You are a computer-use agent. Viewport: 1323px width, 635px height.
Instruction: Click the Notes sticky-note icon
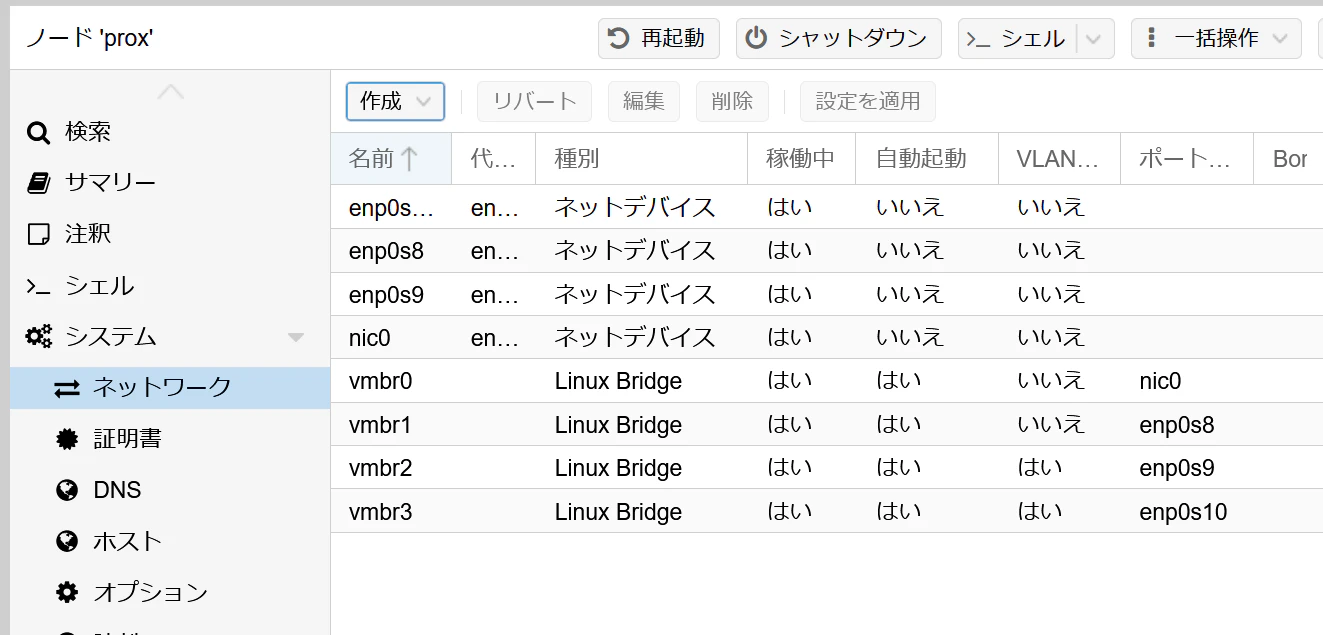[x=38, y=234]
